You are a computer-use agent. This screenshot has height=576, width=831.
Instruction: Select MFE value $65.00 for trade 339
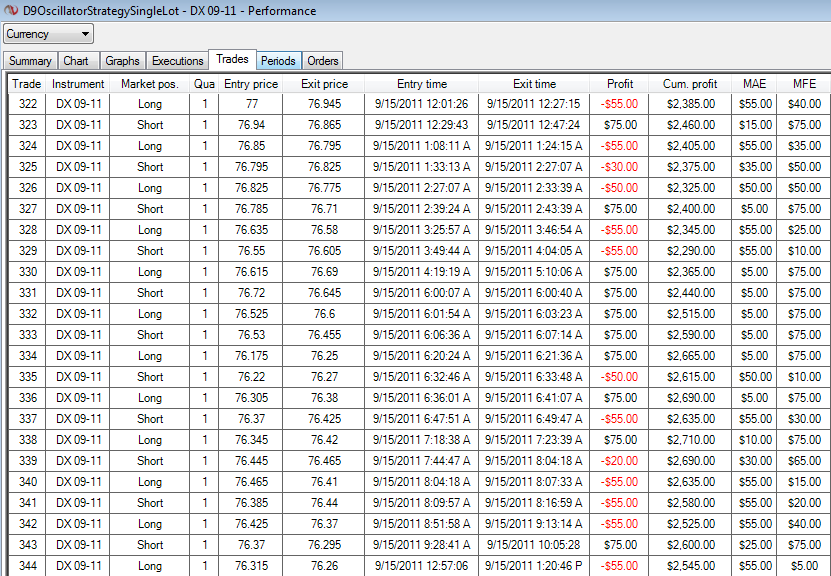pos(804,461)
